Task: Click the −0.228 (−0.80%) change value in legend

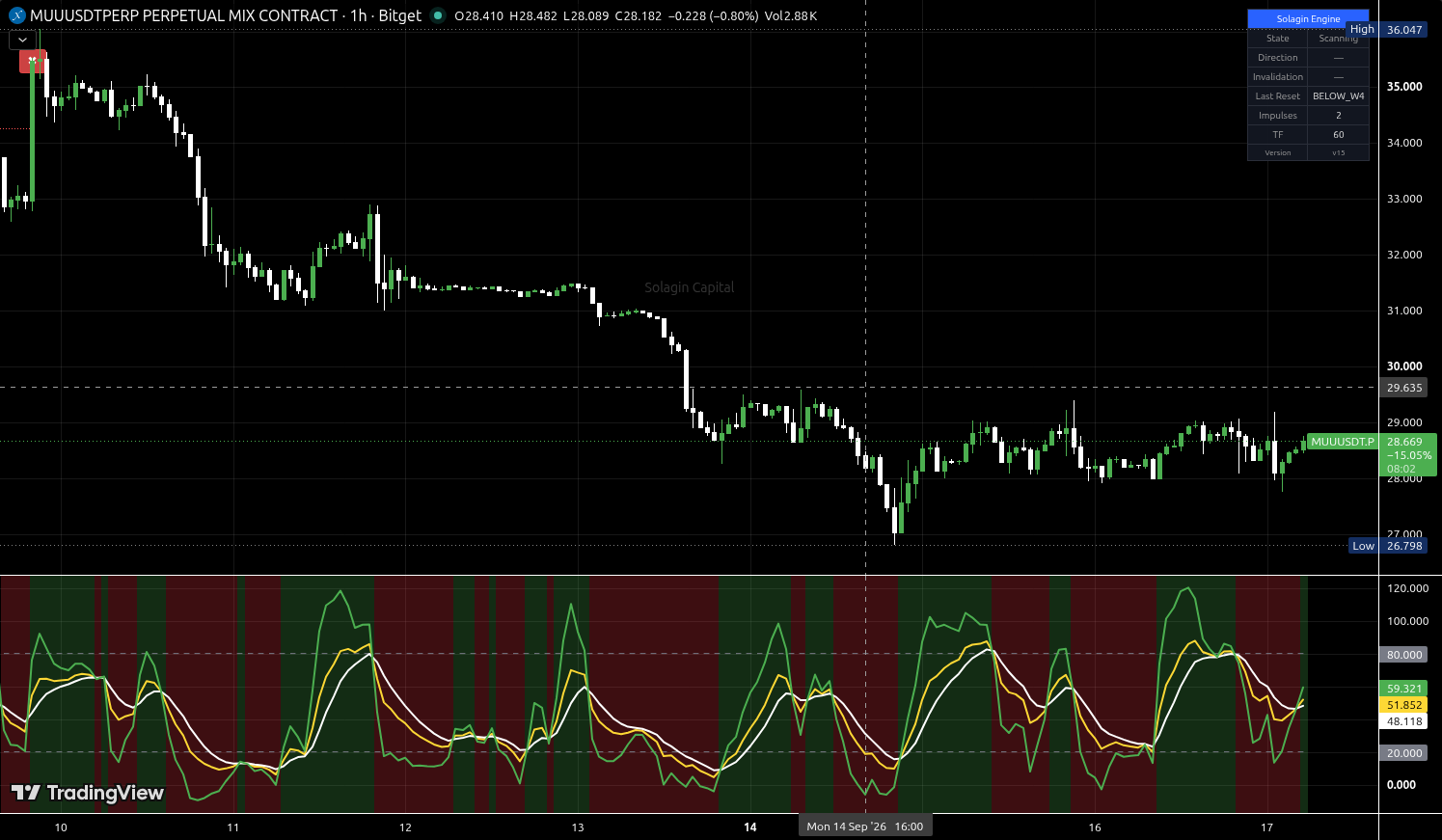Action: pyautogui.click(x=712, y=16)
